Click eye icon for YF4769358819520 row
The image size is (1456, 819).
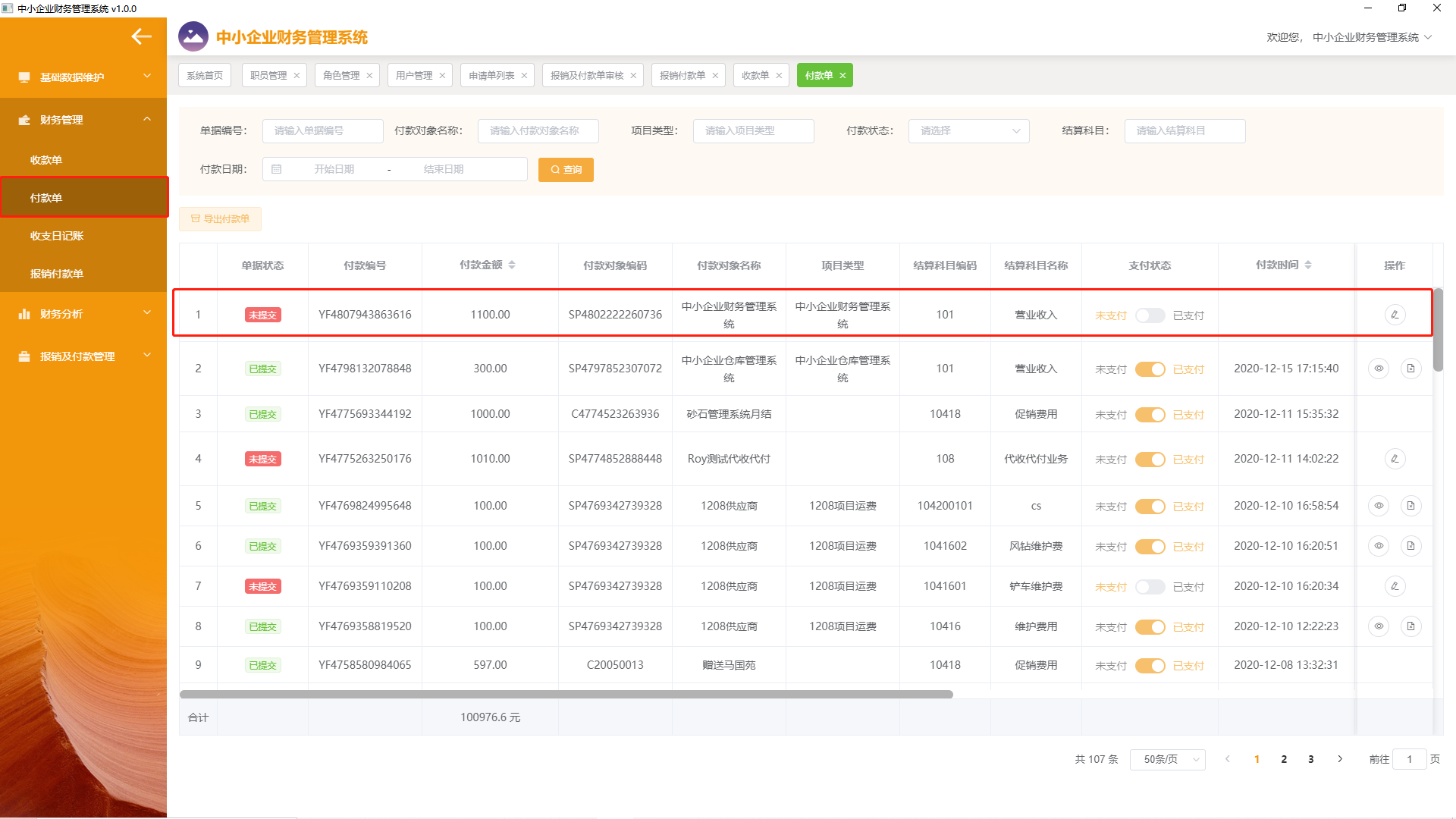(1379, 626)
